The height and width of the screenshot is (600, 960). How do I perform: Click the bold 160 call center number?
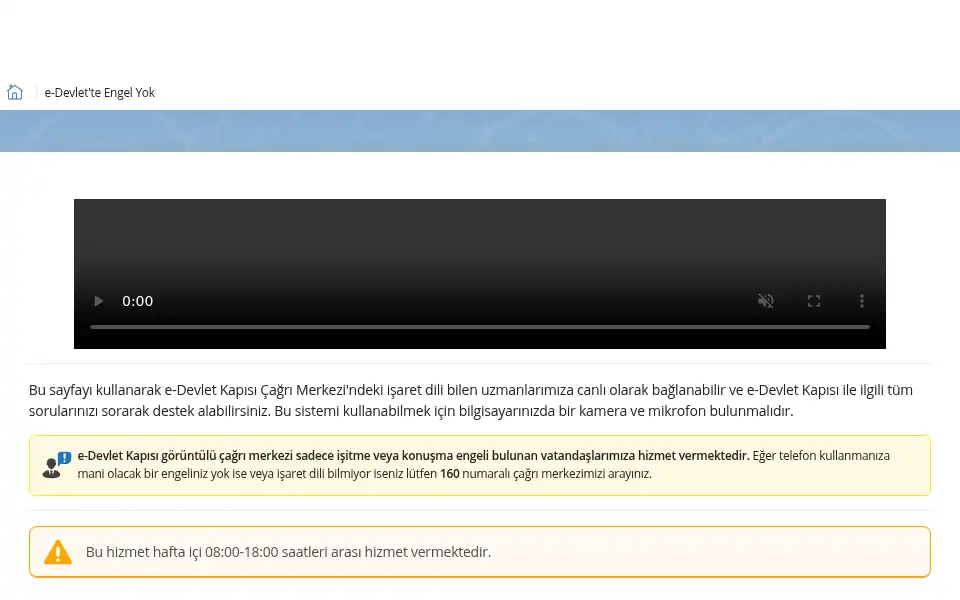click(x=449, y=474)
